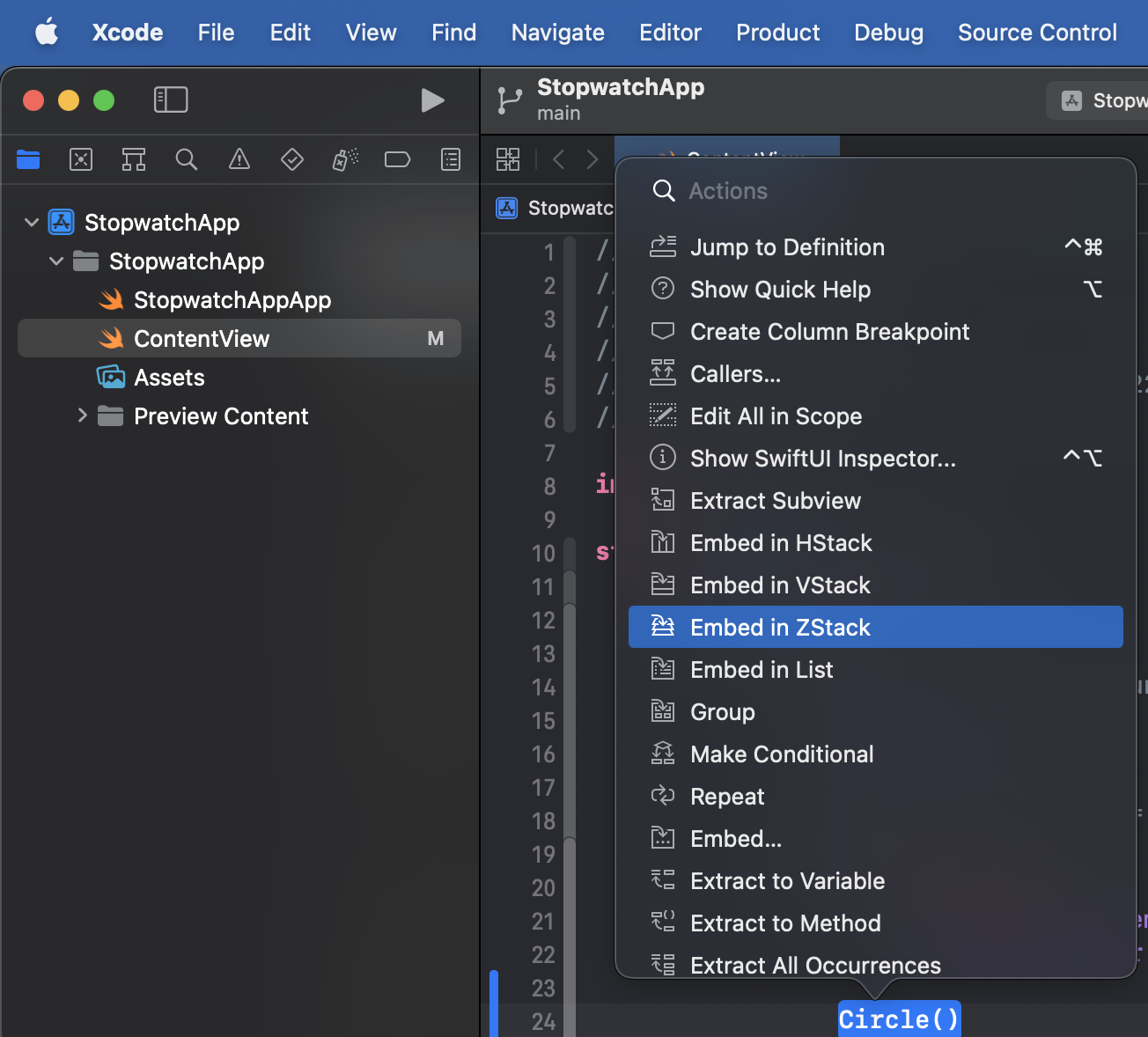Type in the Actions search field
This screenshot has width=1148, height=1037.
point(880,191)
